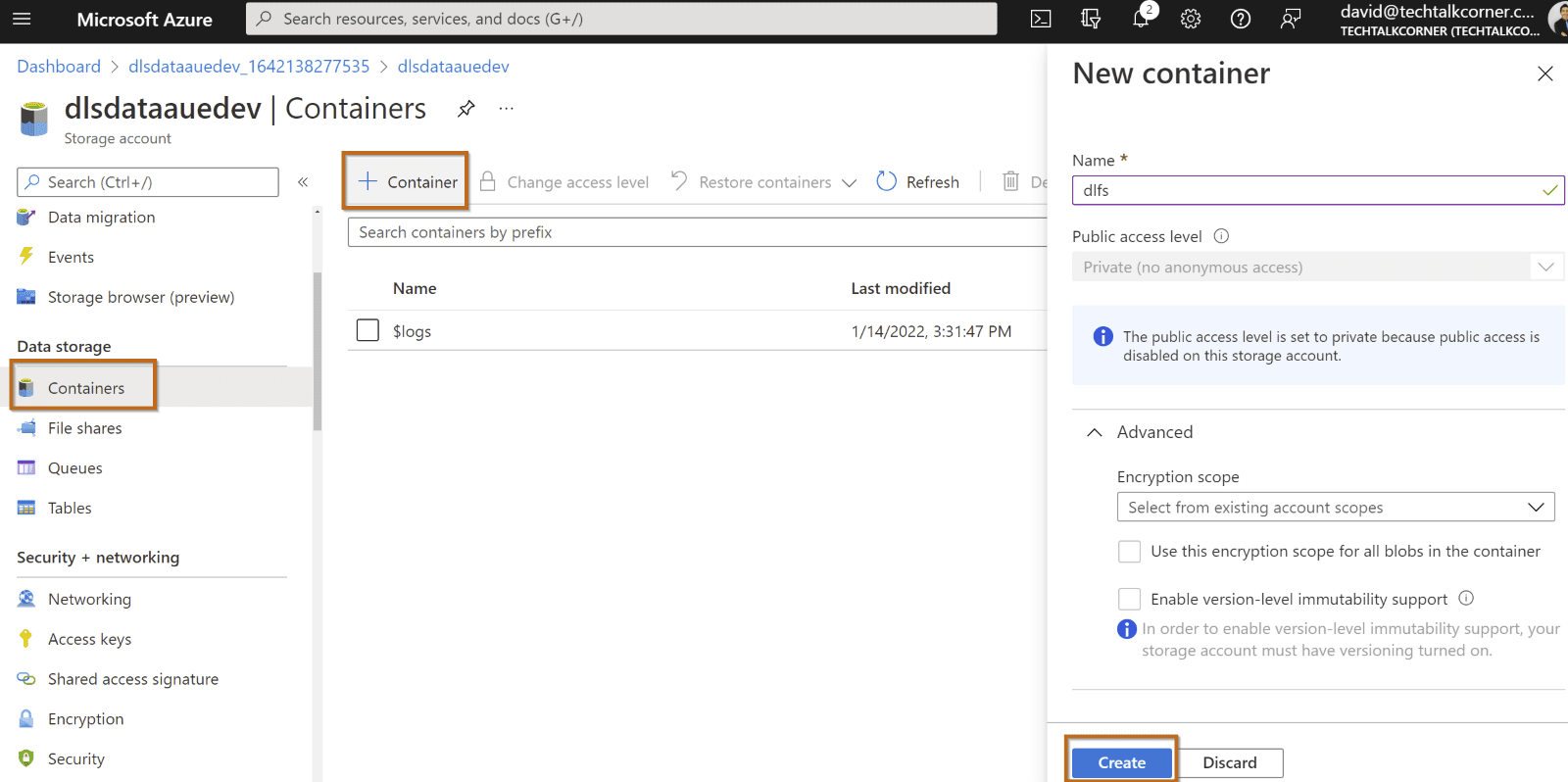Click the sidebar vertical scrollbar
The height and width of the screenshot is (782, 1568).
(x=317, y=351)
